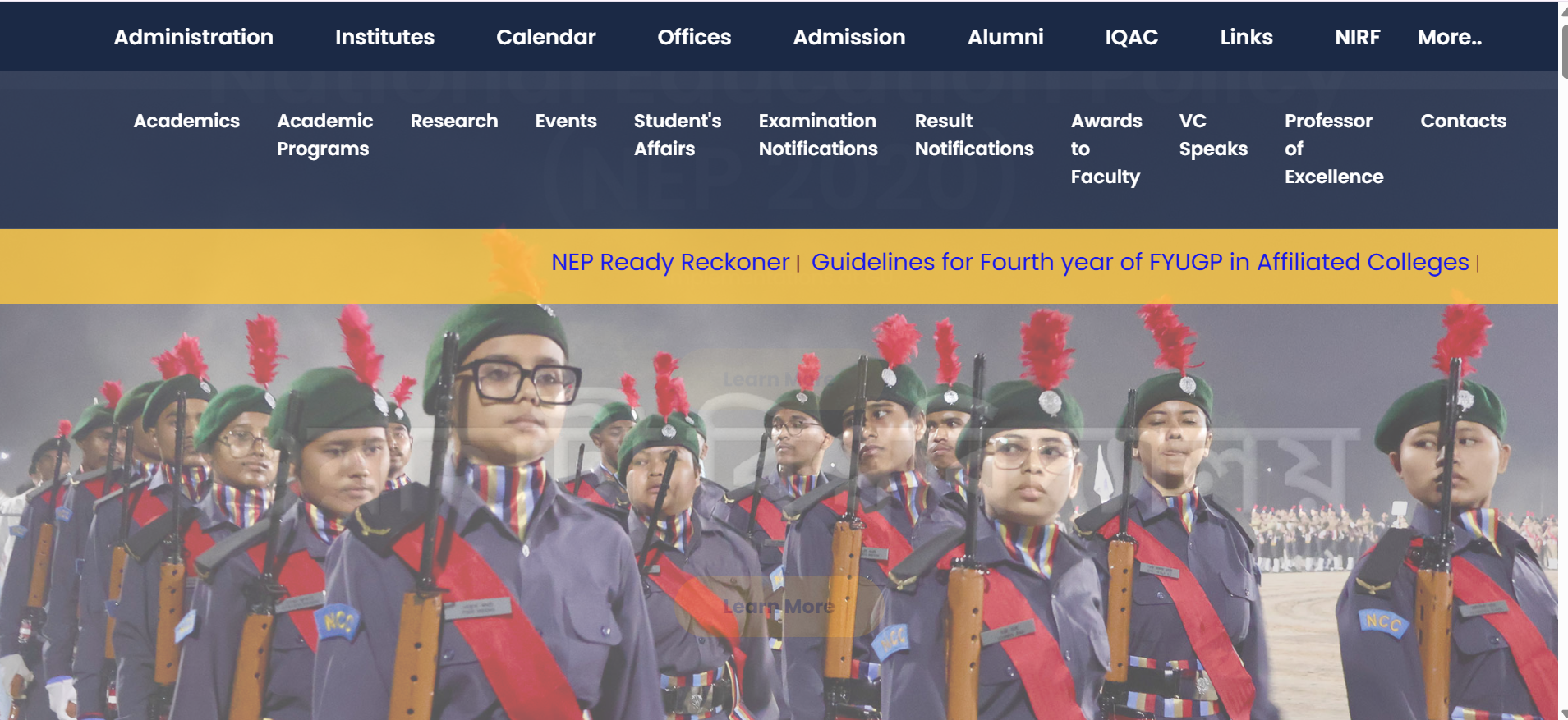
Task: Select Calendar in top navigation
Action: (546, 37)
